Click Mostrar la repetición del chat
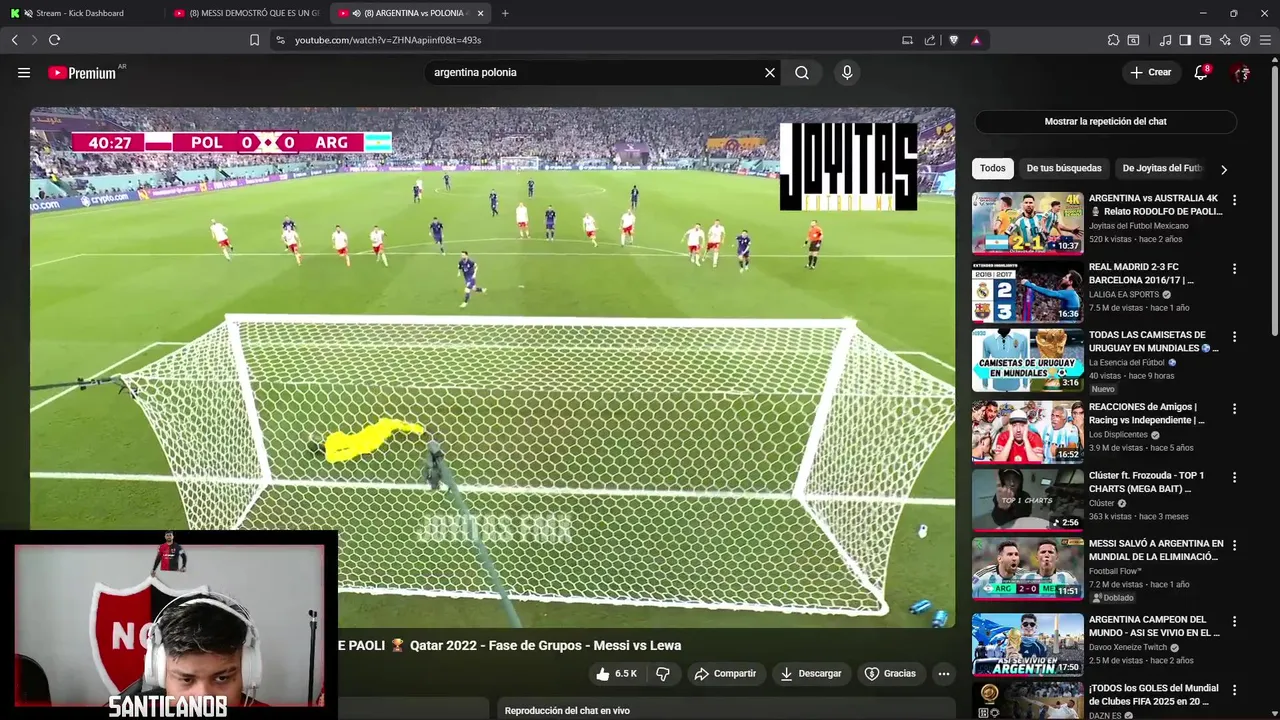This screenshot has height=720, width=1280. point(1106,121)
